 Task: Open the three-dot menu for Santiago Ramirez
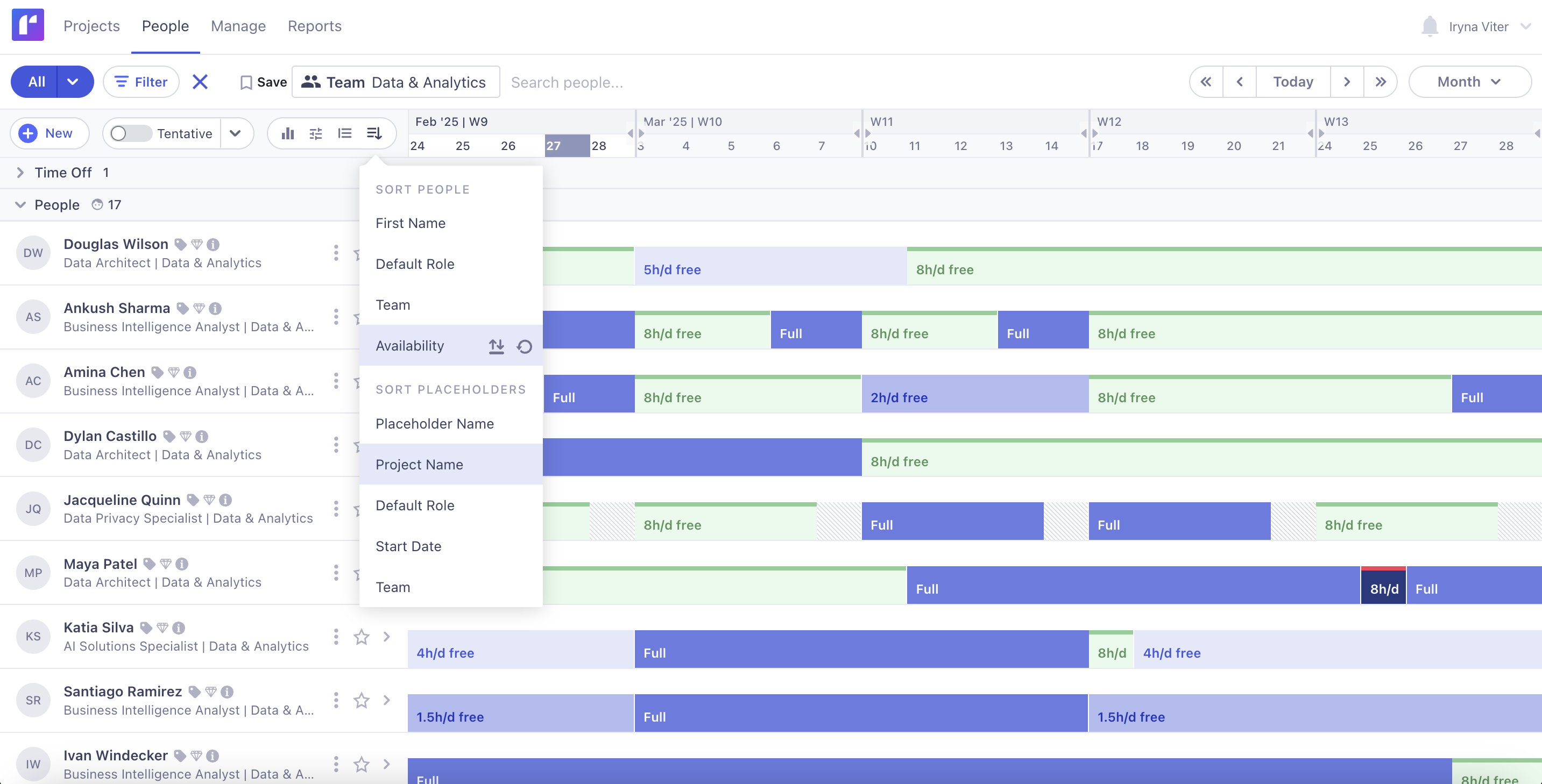click(336, 700)
